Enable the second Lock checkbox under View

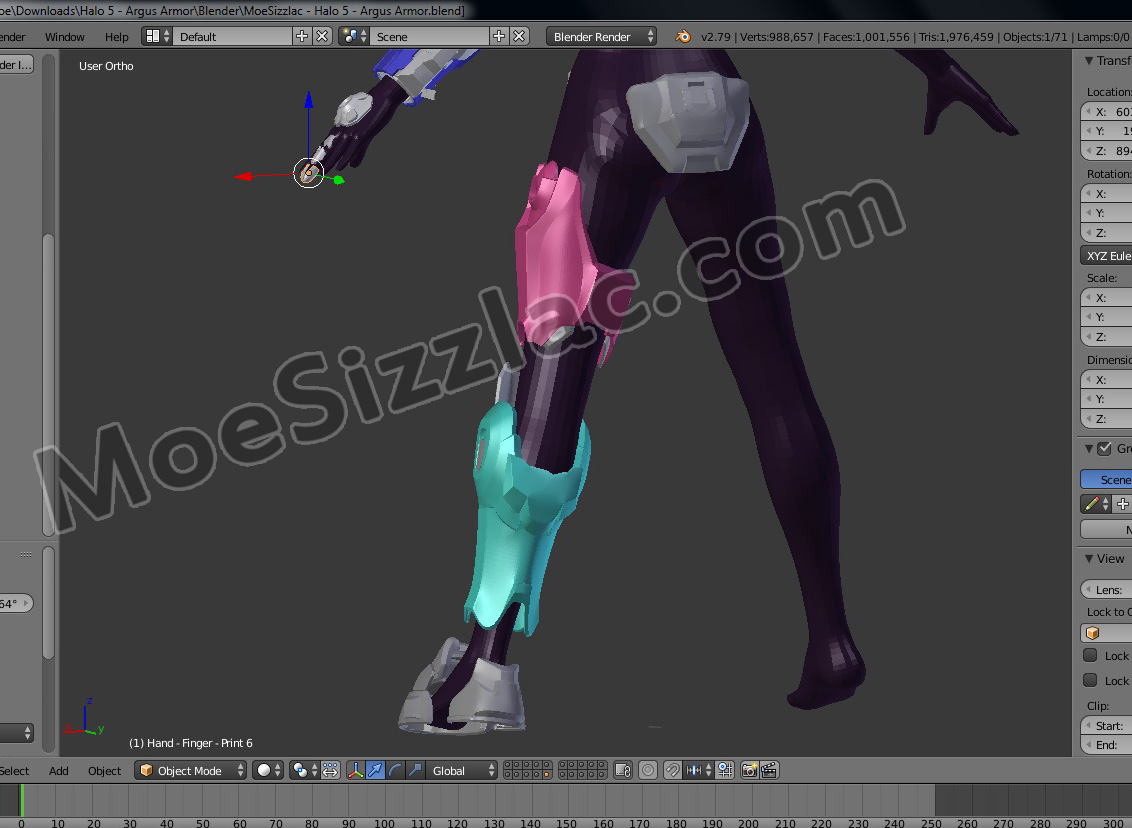coord(1090,680)
